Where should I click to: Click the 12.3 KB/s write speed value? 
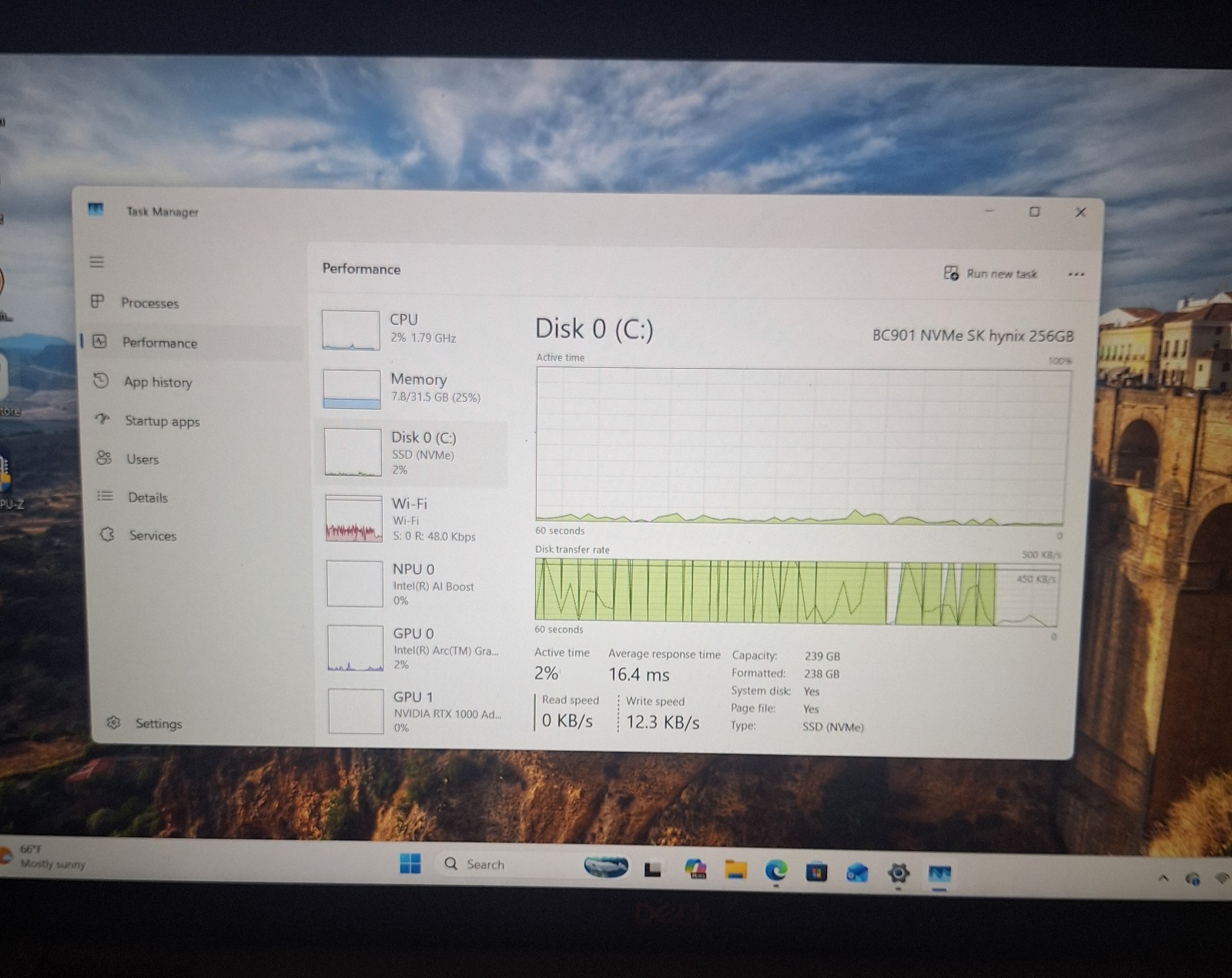662,722
